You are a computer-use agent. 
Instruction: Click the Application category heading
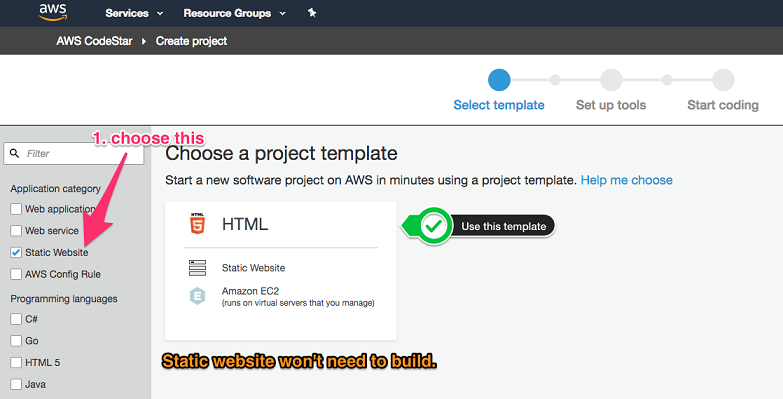coord(55,189)
